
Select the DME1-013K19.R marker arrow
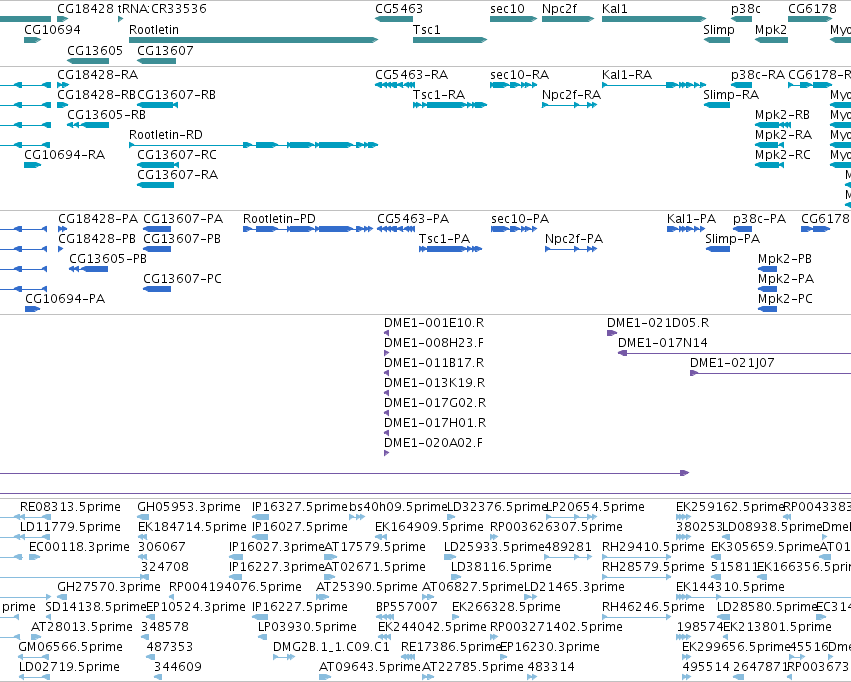point(386,393)
